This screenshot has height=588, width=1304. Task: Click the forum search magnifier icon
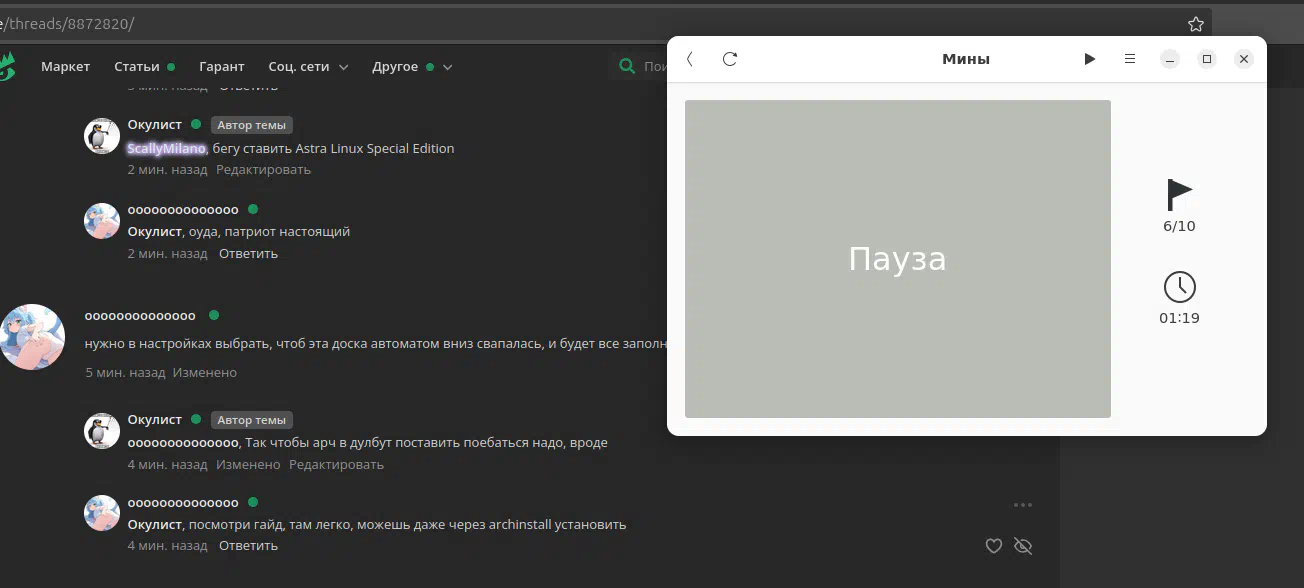click(x=627, y=67)
